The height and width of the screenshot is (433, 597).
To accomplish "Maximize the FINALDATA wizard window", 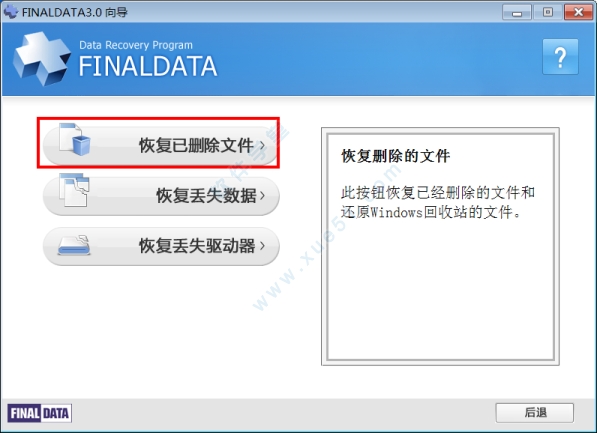I will pyautogui.click(x=548, y=12).
